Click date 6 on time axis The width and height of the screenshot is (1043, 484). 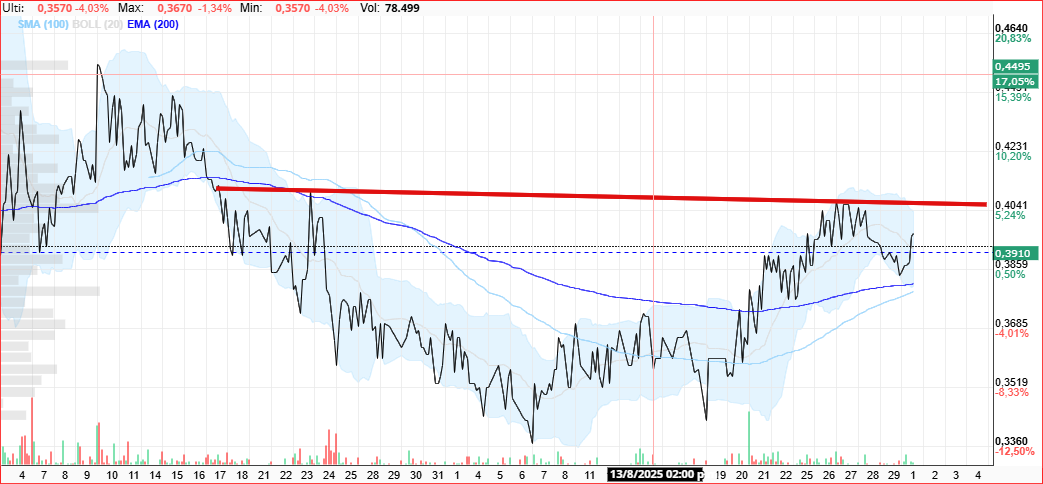click(522, 475)
